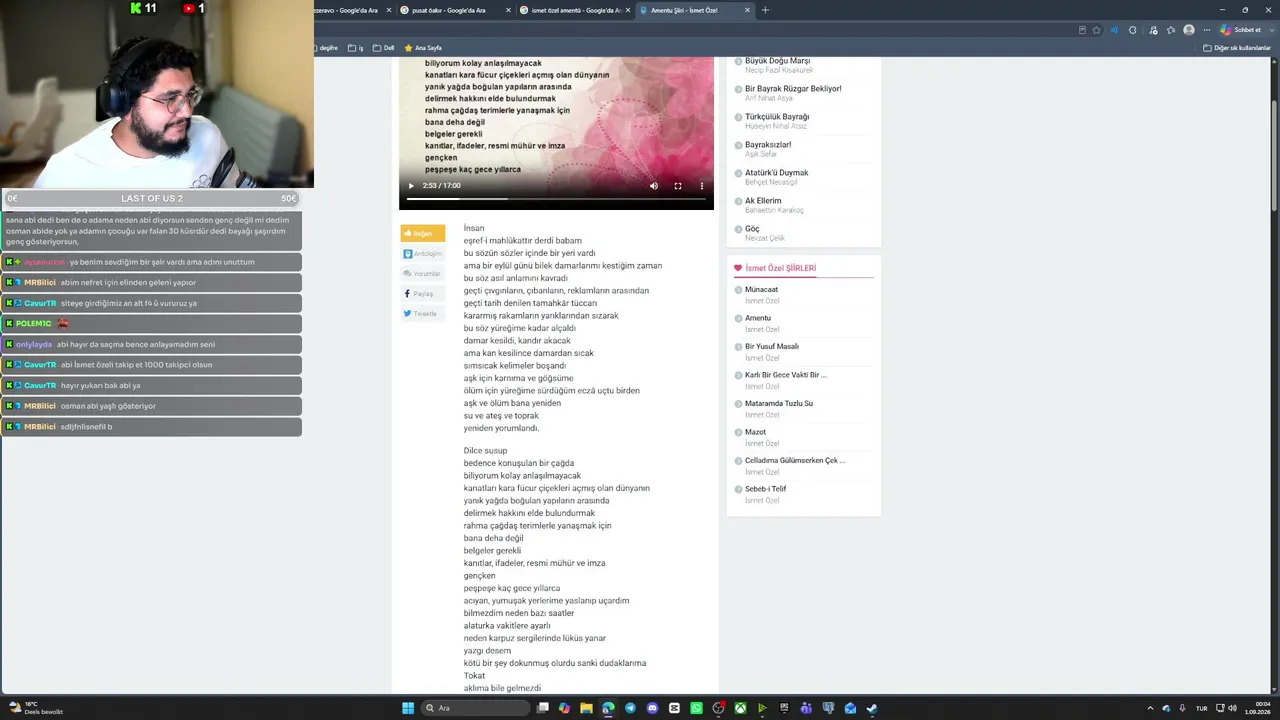Open author link 'Necip Fazıl Kısakürek'

coord(779,70)
